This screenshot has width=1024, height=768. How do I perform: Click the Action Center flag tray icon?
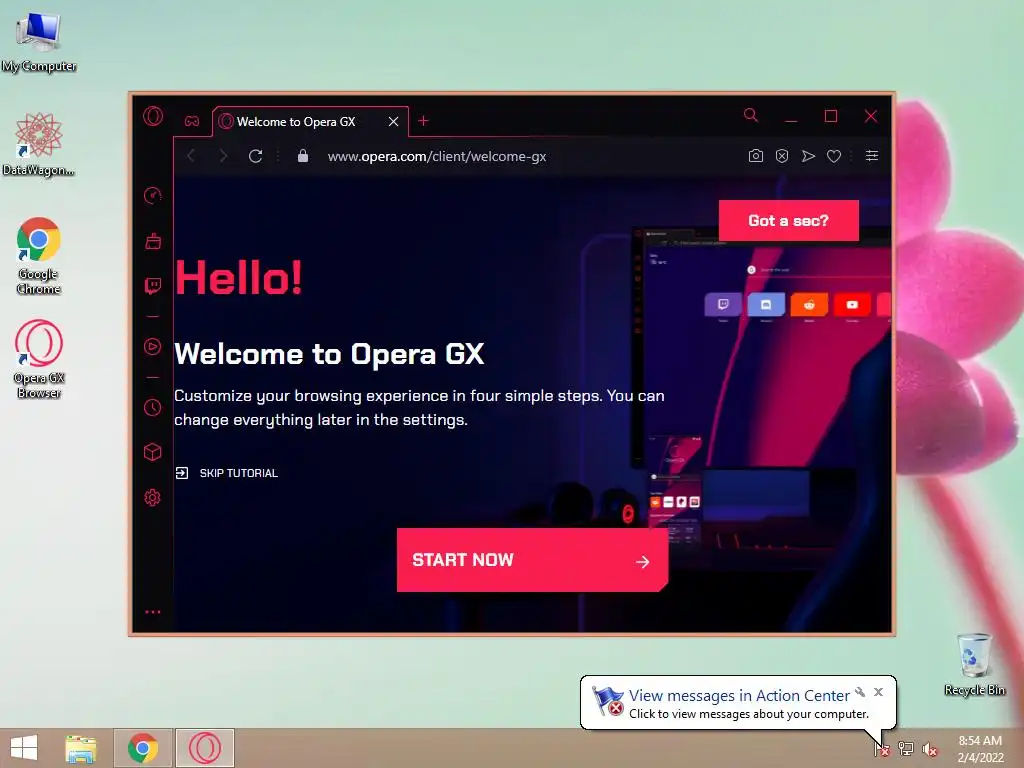[x=882, y=749]
